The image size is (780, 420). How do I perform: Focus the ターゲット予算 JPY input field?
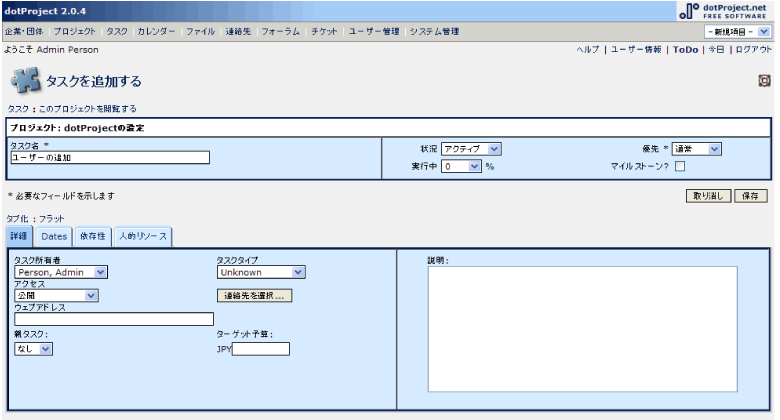coord(261,349)
